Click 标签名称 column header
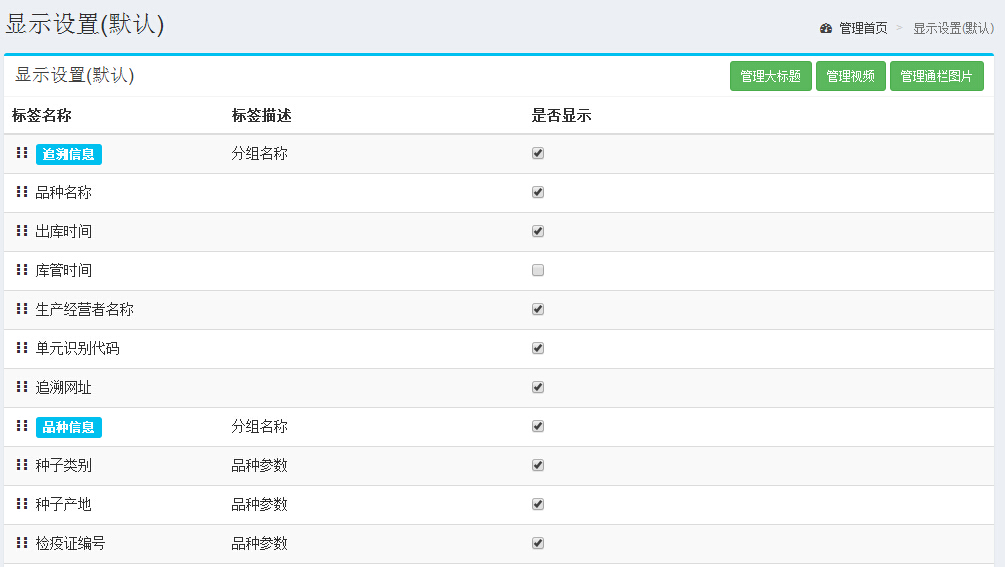This screenshot has height=567, width=1005. 42,115
